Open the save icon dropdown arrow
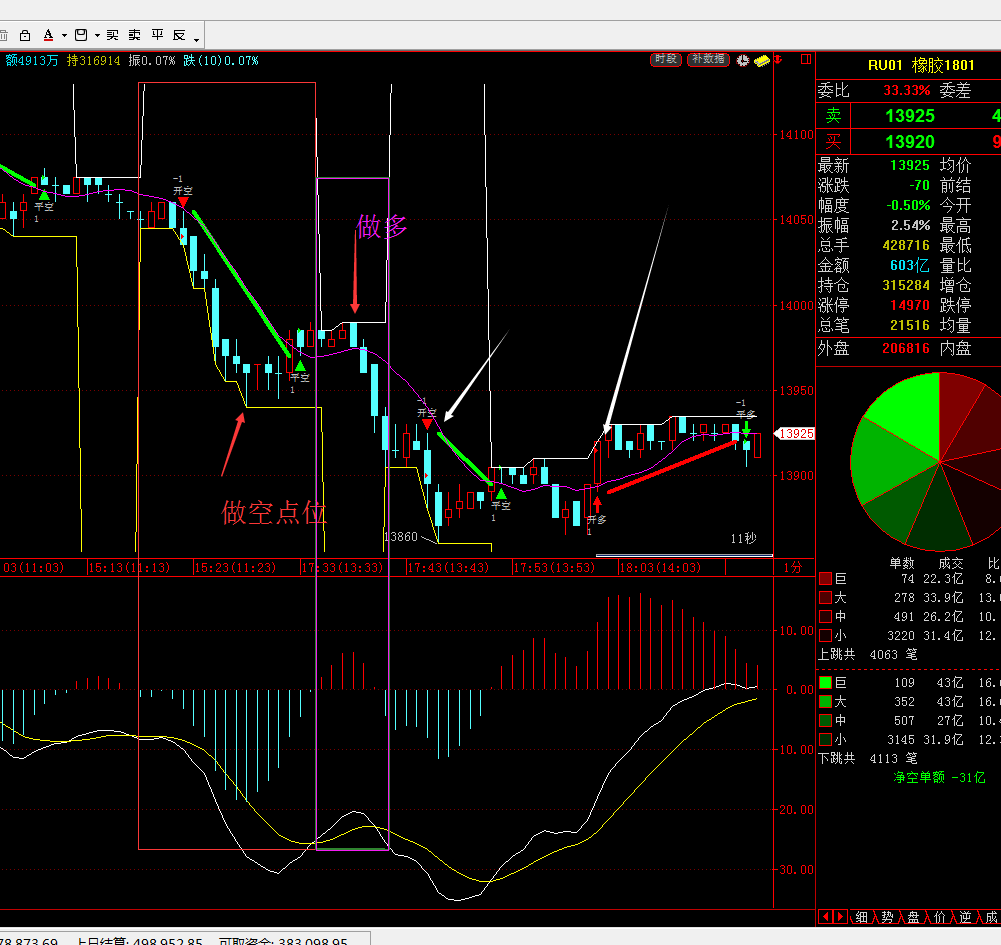This screenshot has width=1001, height=945. 97,36
